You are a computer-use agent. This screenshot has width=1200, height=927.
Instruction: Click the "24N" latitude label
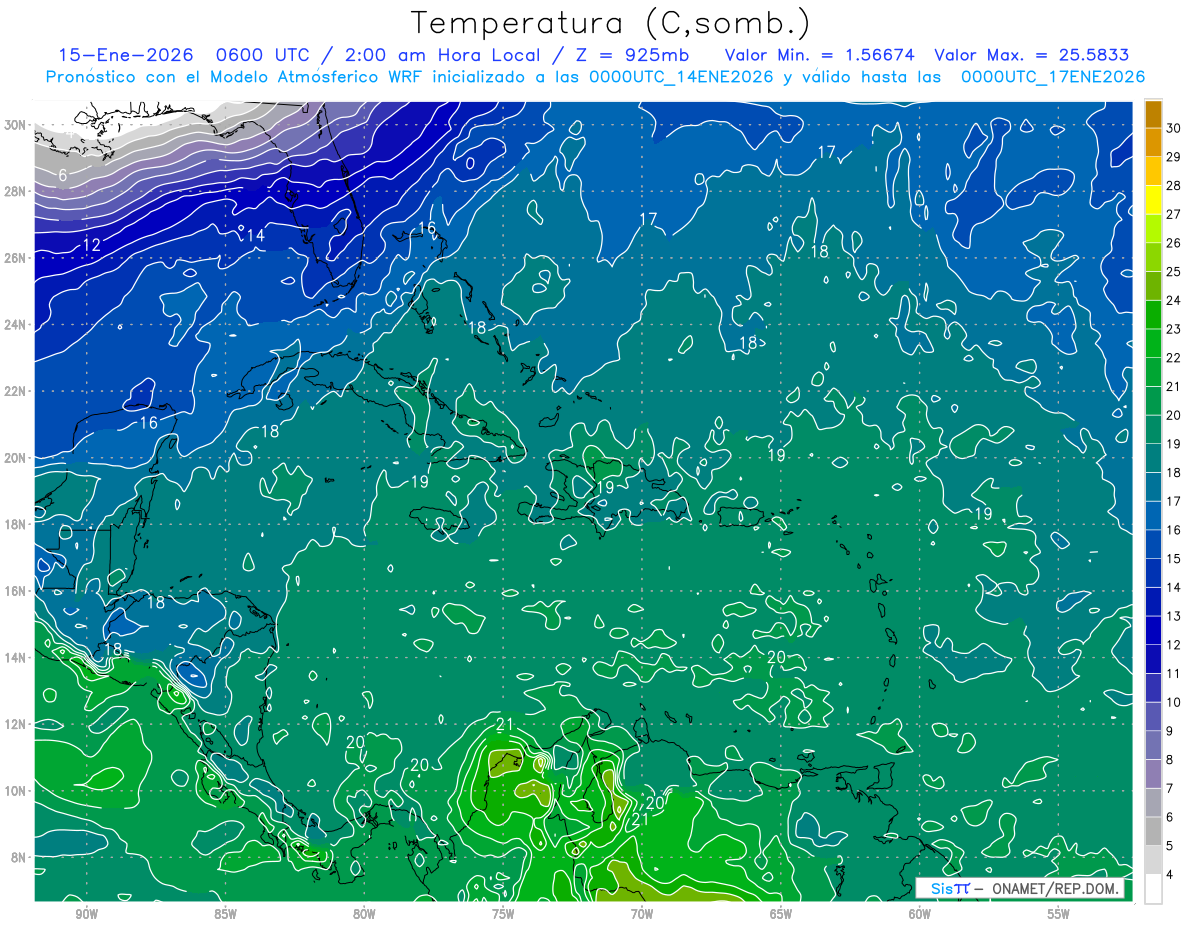(15, 325)
